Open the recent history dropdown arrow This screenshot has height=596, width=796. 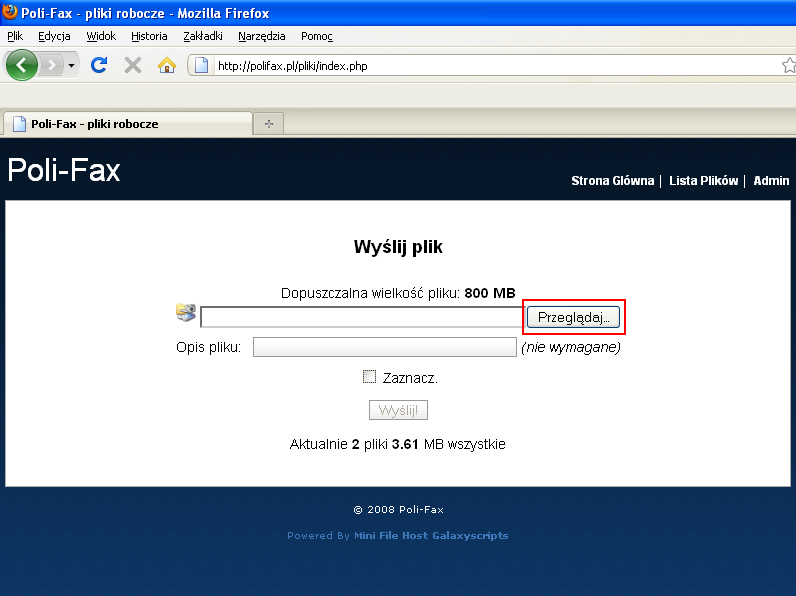[71, 65]
